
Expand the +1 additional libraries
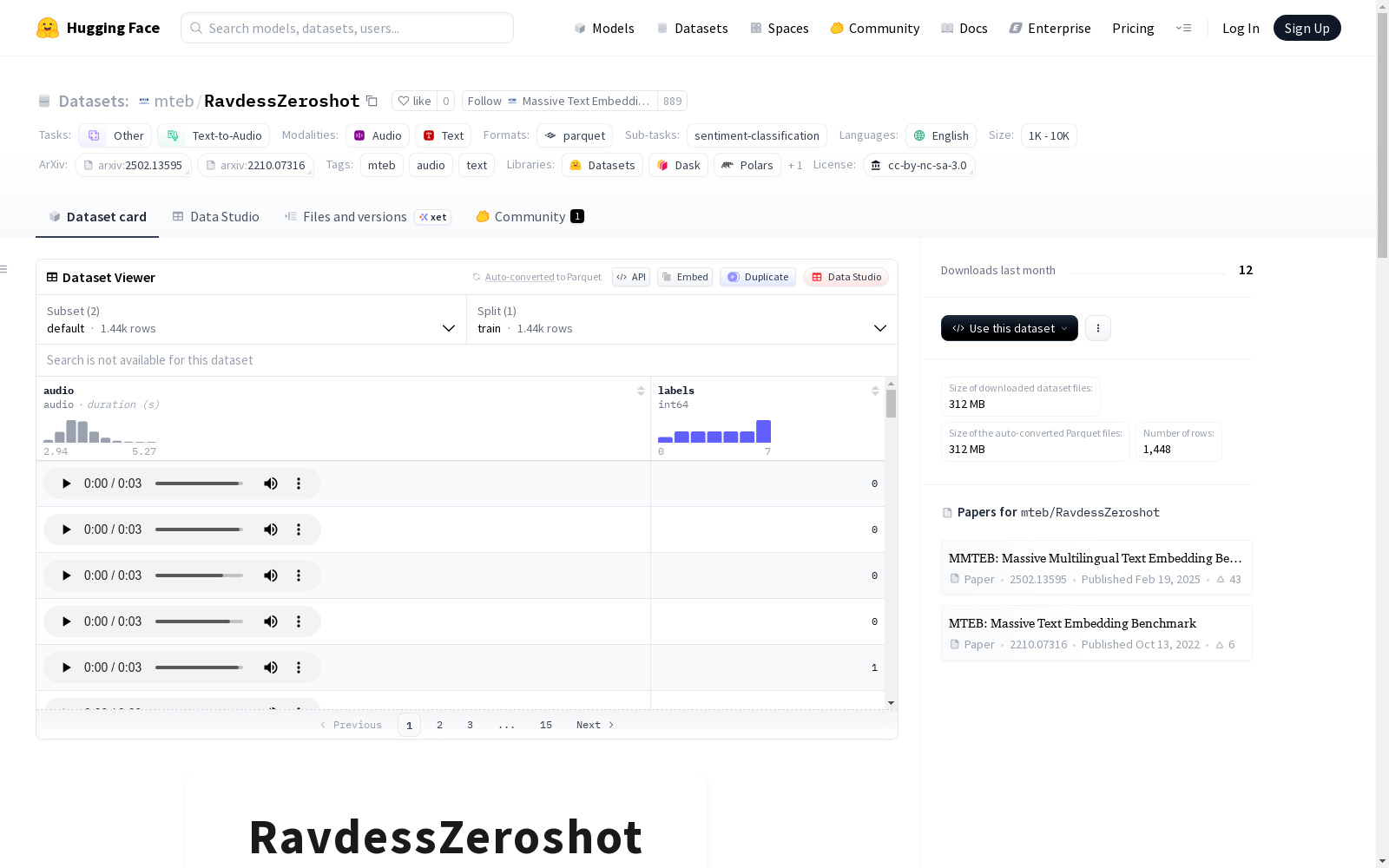795,165
